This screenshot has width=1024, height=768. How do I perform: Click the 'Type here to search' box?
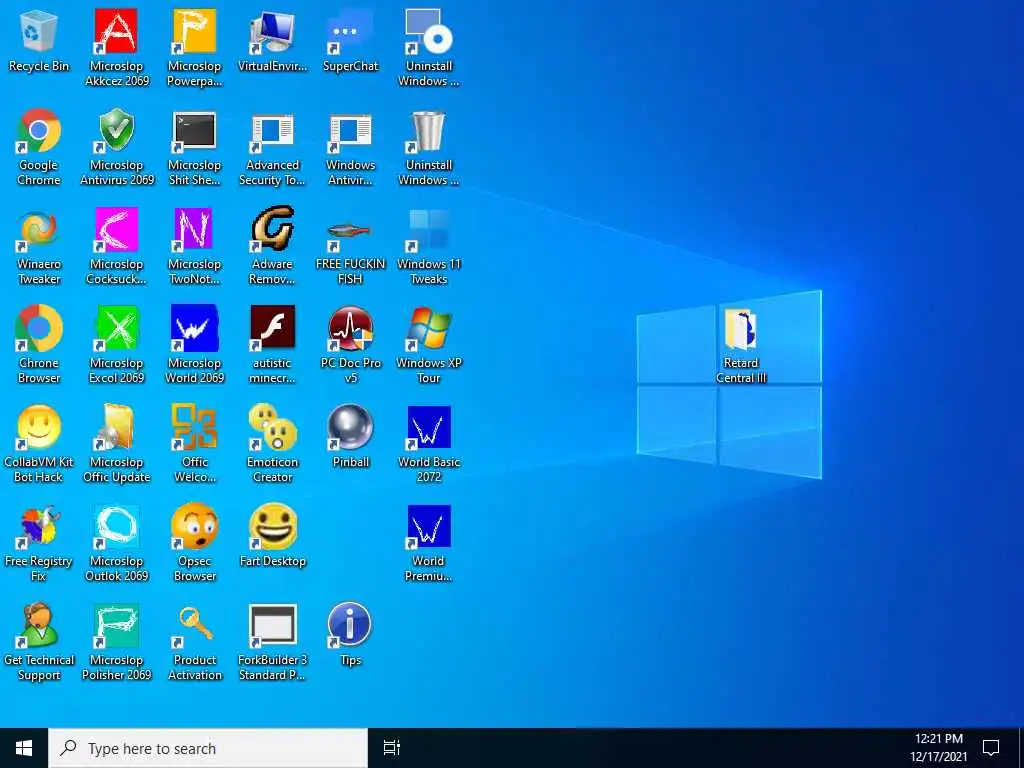click(208, 748)
